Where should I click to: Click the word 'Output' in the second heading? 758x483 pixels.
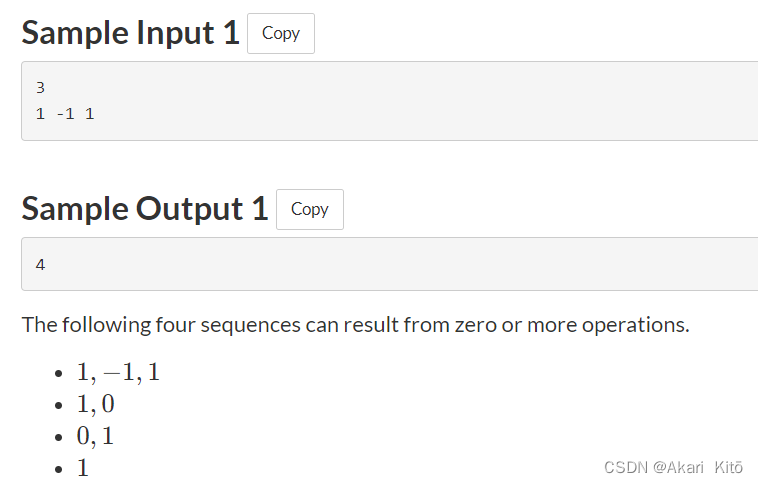[x=189, y=209]
